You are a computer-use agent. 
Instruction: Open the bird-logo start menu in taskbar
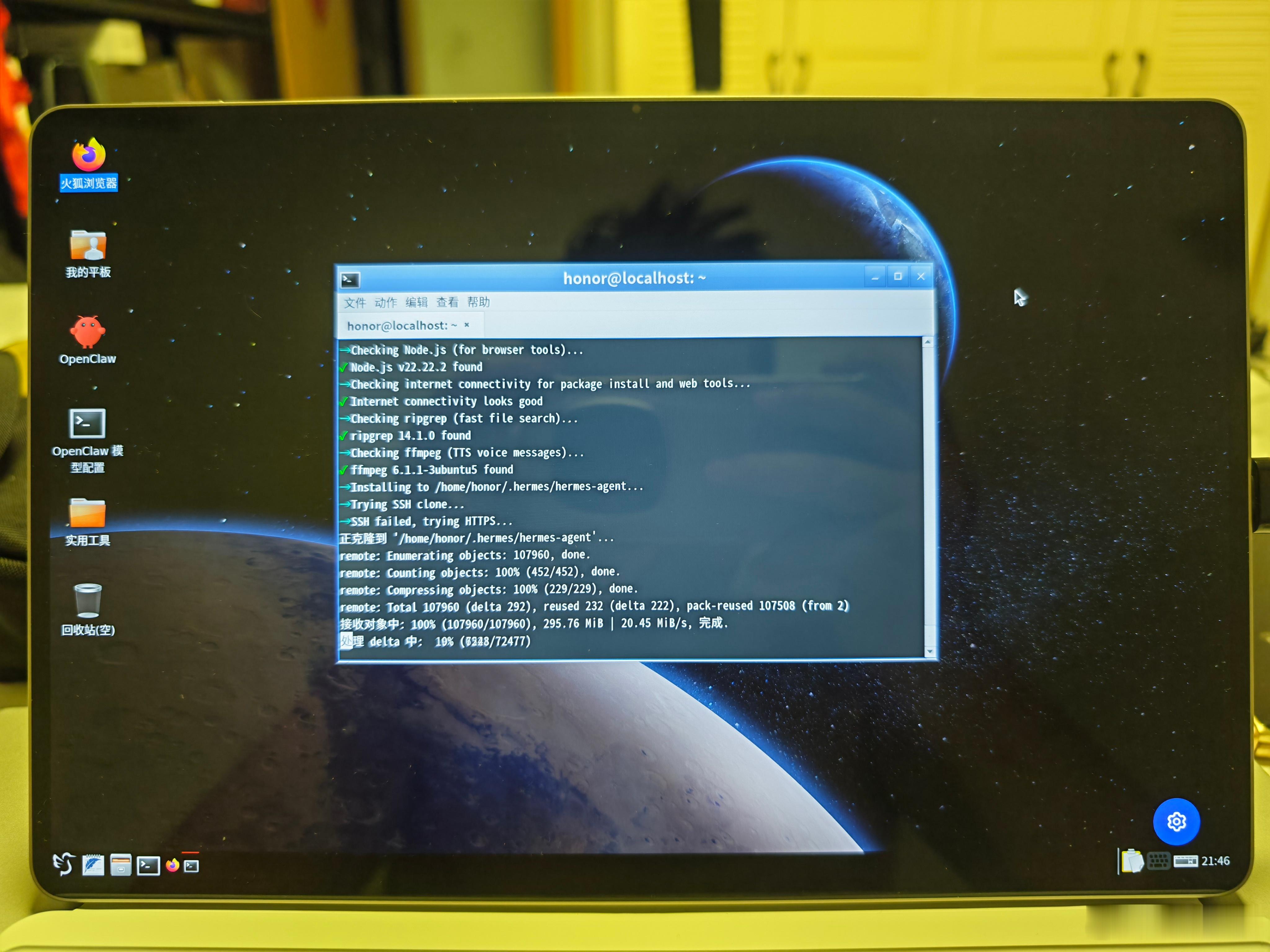63,864
